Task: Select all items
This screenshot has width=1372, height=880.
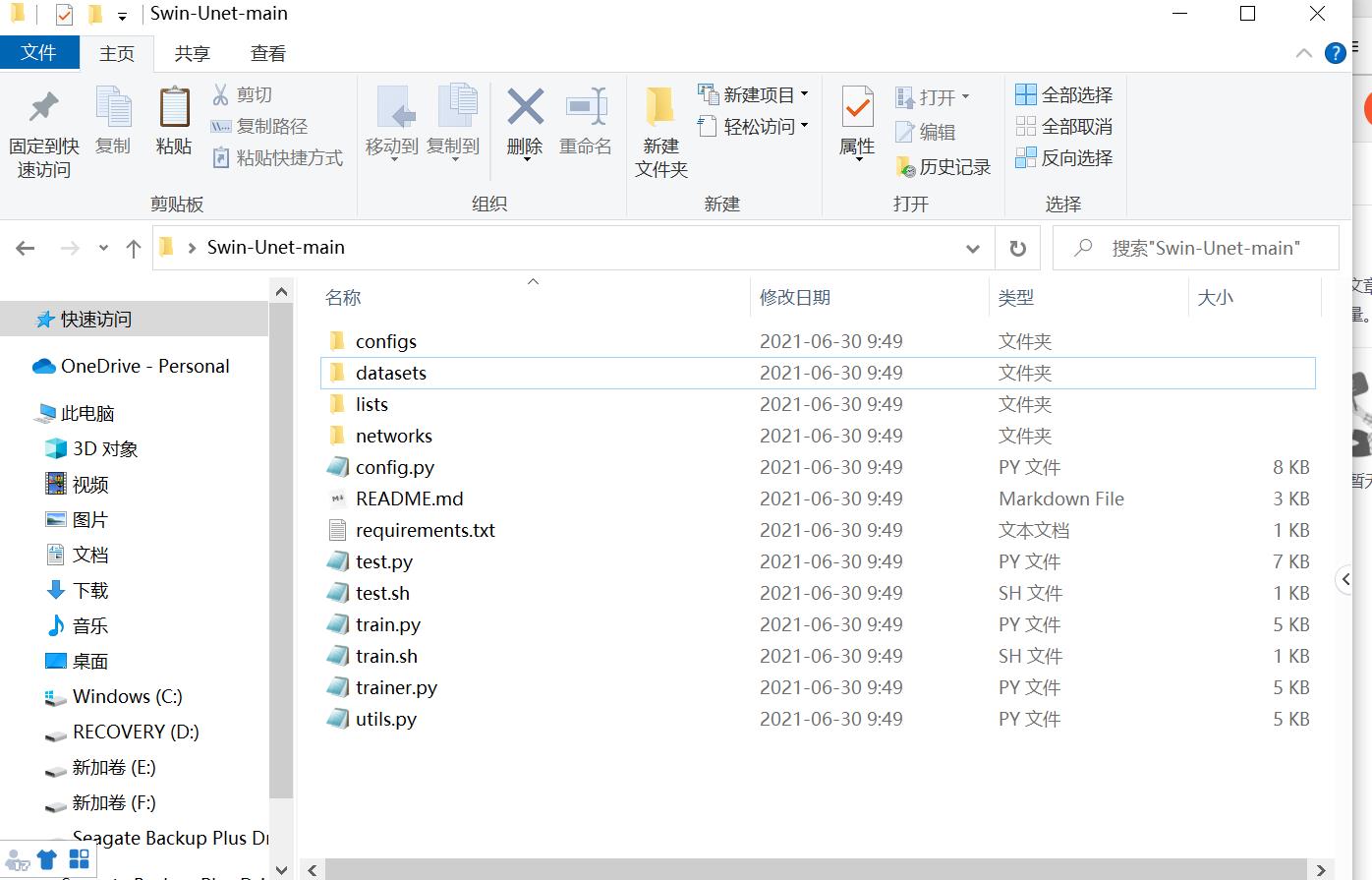Action: tap(1064, 94)
